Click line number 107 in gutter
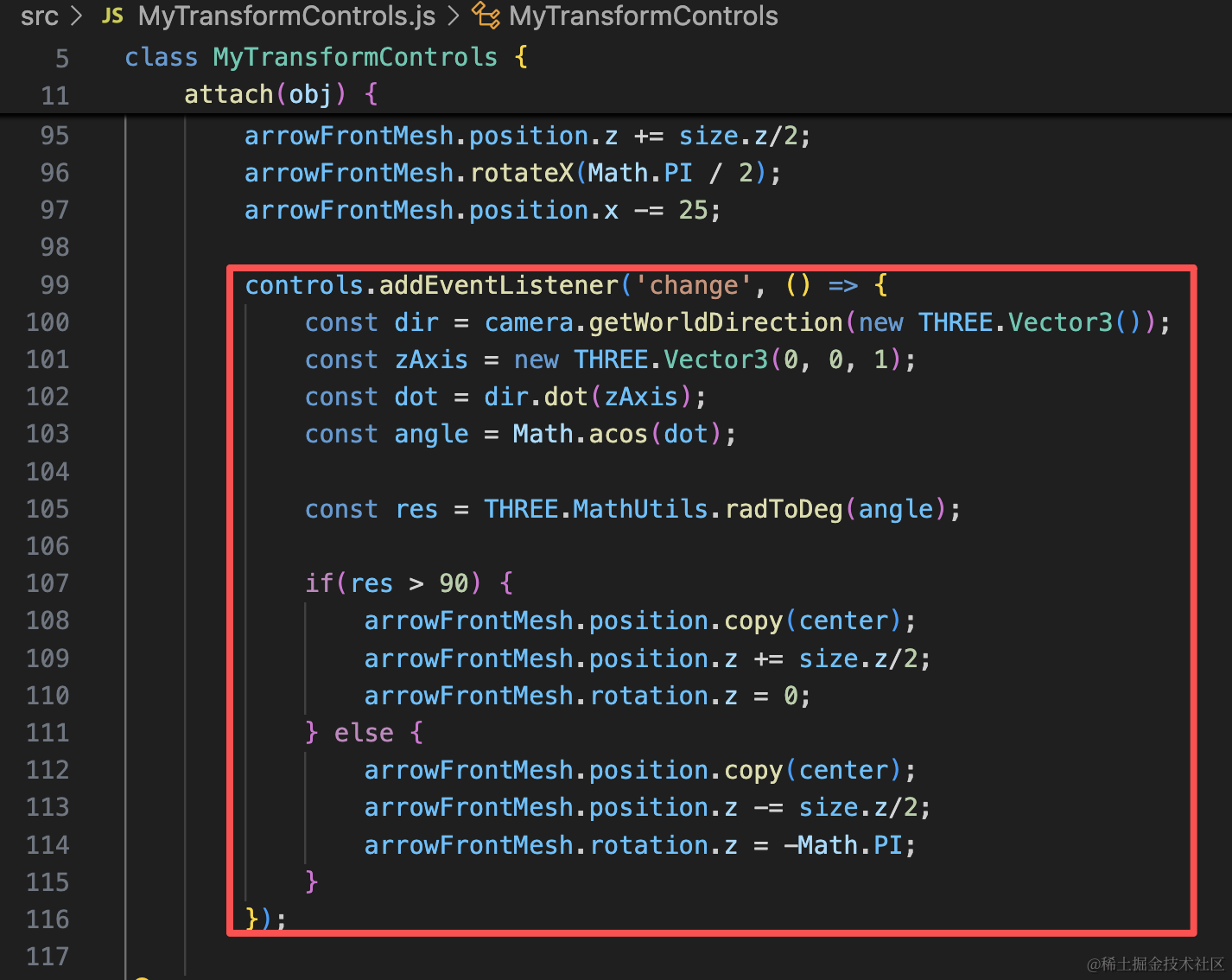This screenshot has height=980, width=1232. [x=48, y=583]
